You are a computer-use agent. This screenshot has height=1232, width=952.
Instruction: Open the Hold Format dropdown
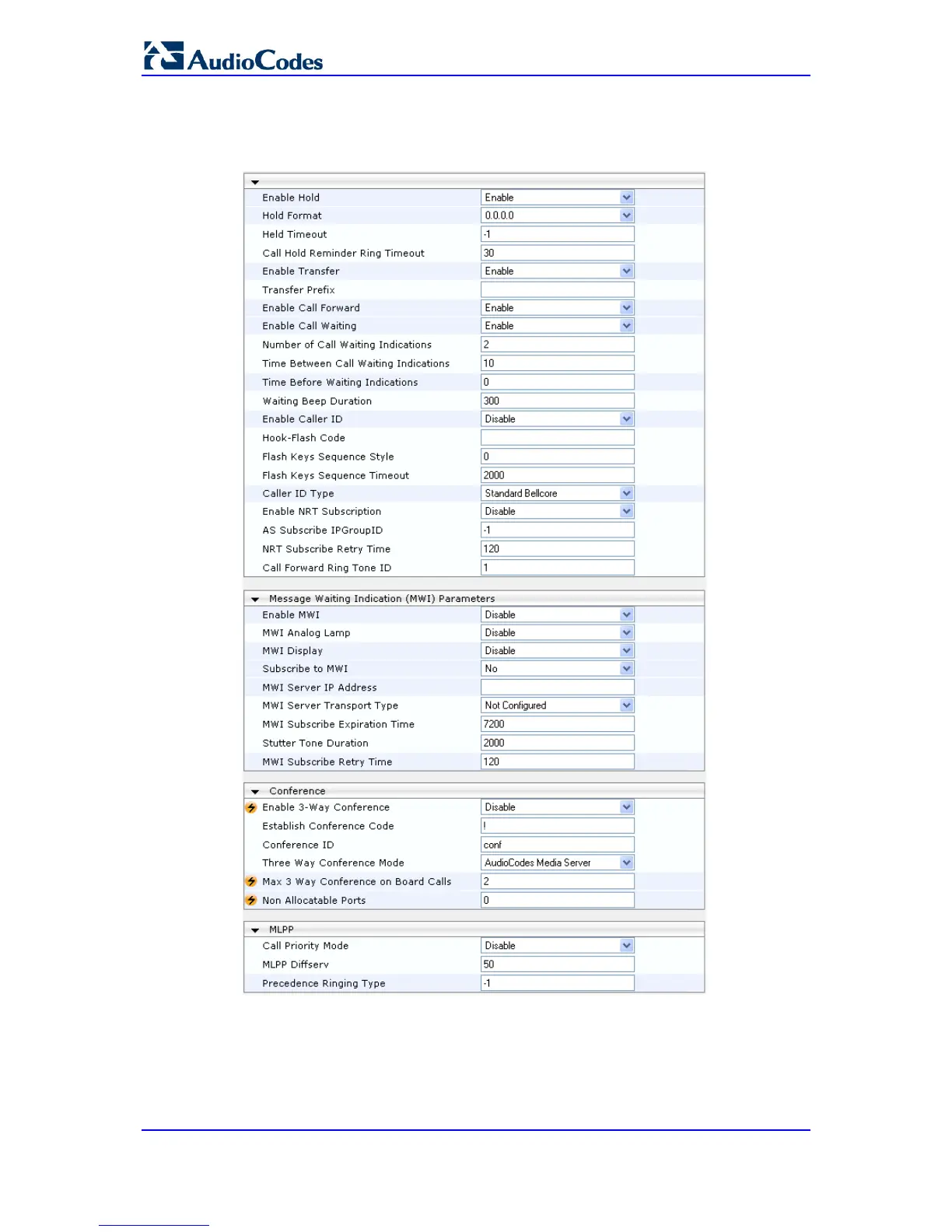[558, 215]
